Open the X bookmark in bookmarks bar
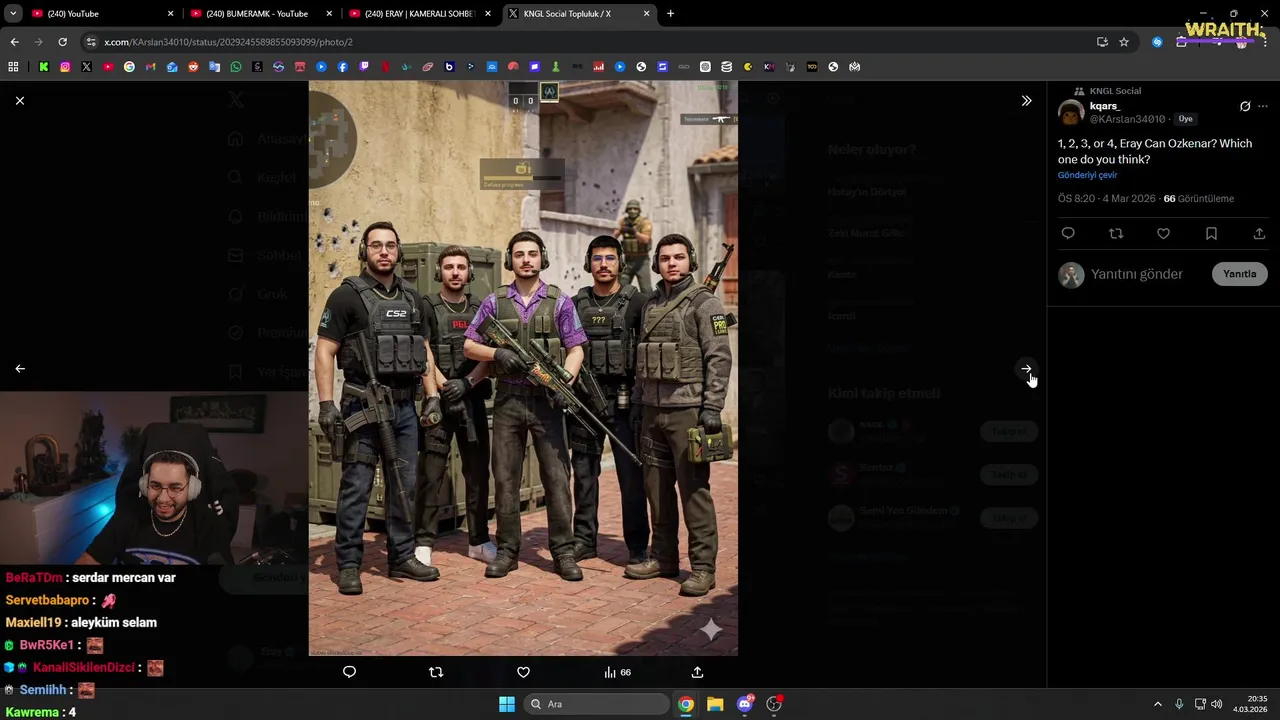Image resolution: width=1280 pixels, height=720 pixels. coord(86,67)
